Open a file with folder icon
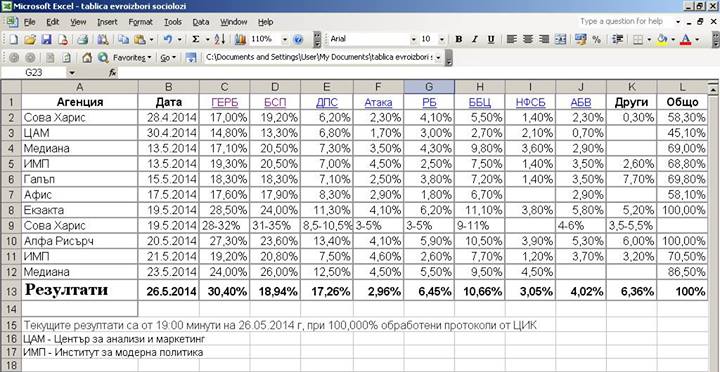 click(30, 39)
